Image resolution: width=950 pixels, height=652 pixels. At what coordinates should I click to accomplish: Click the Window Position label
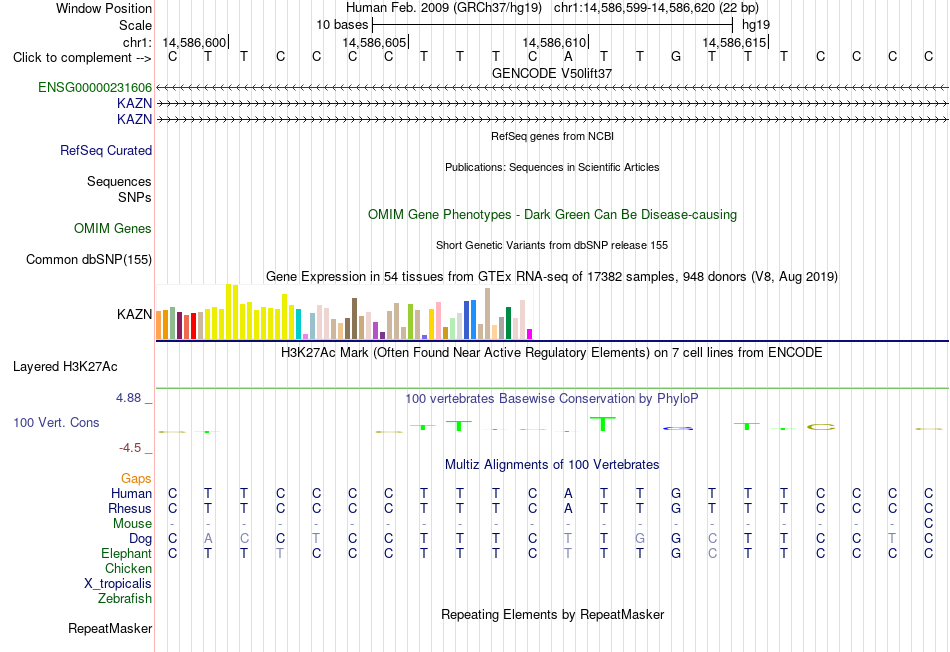pyautogui.click(x=104, y=8)
